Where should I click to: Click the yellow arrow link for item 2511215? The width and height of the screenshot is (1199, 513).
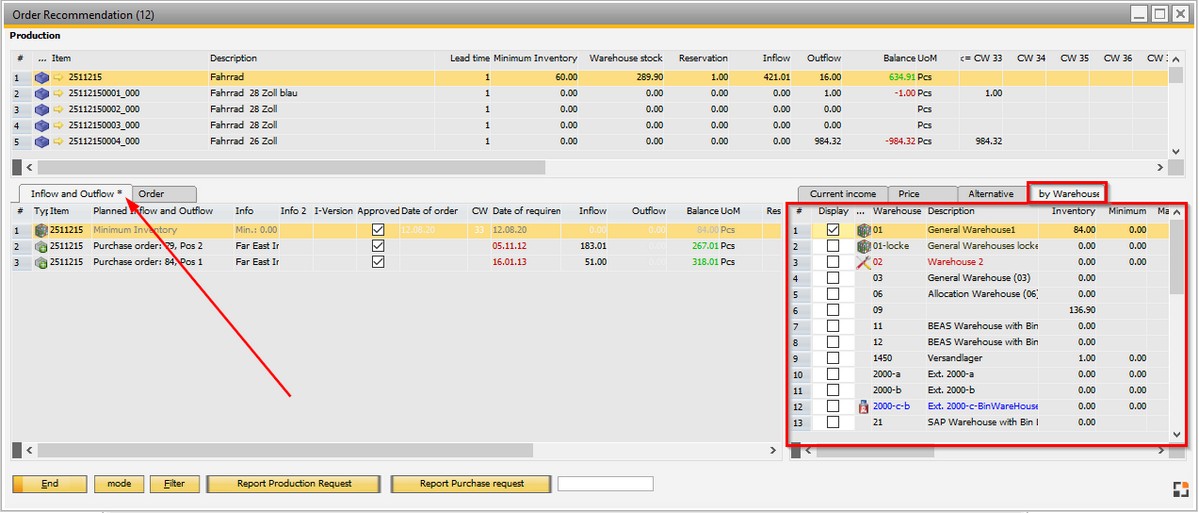point(57,78)
